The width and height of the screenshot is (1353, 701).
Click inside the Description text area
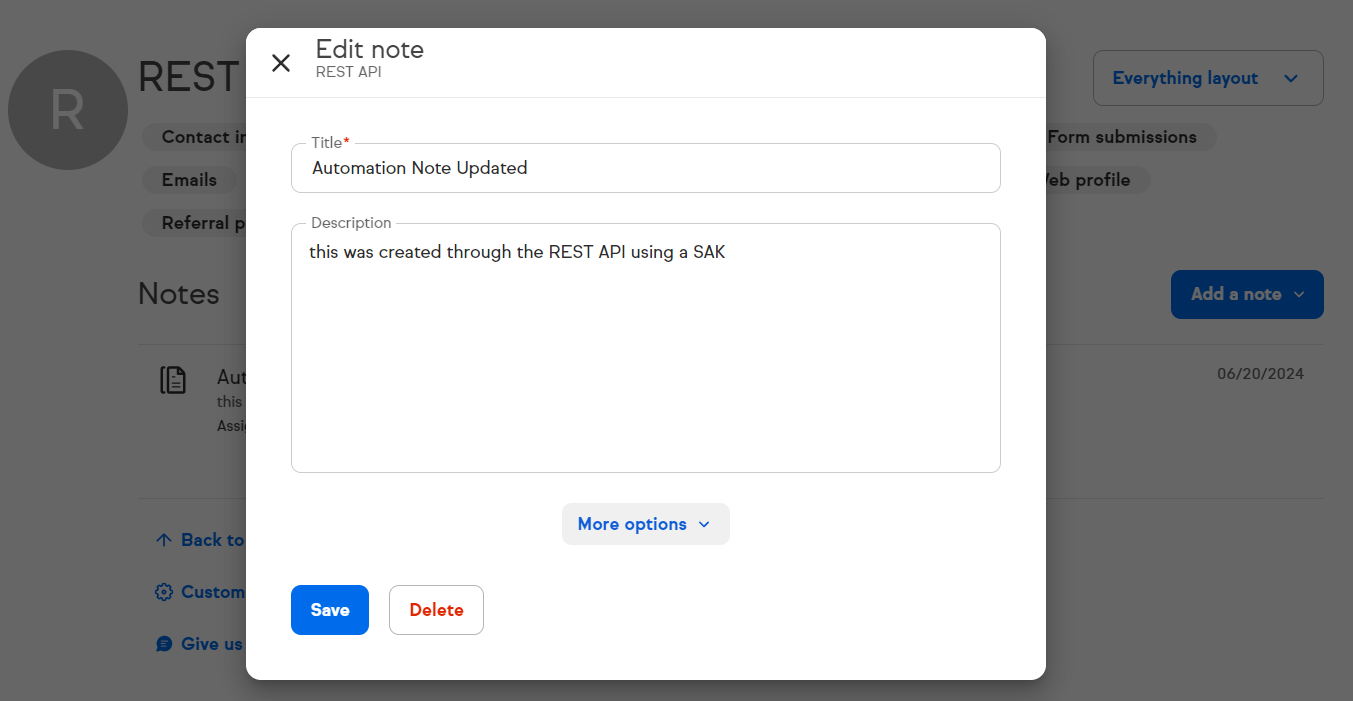(x=645, y=350)
